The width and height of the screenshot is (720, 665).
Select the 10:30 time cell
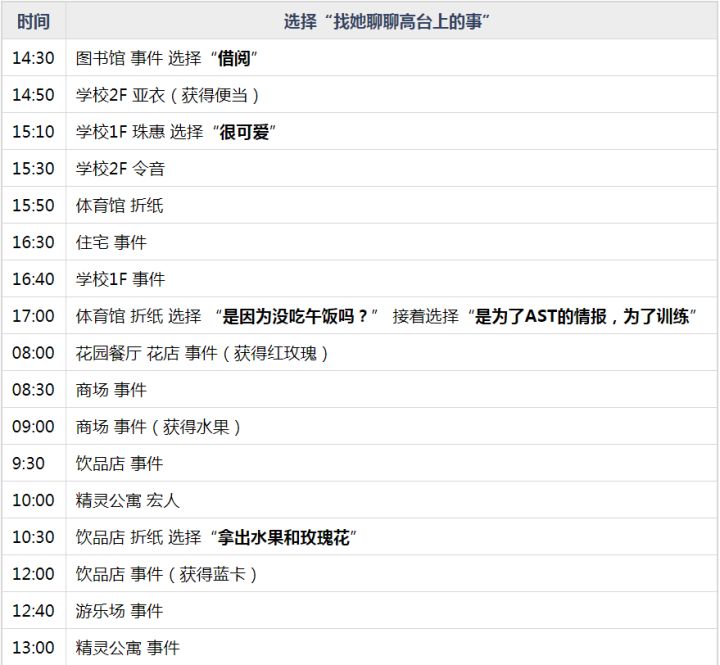(34, 537)
